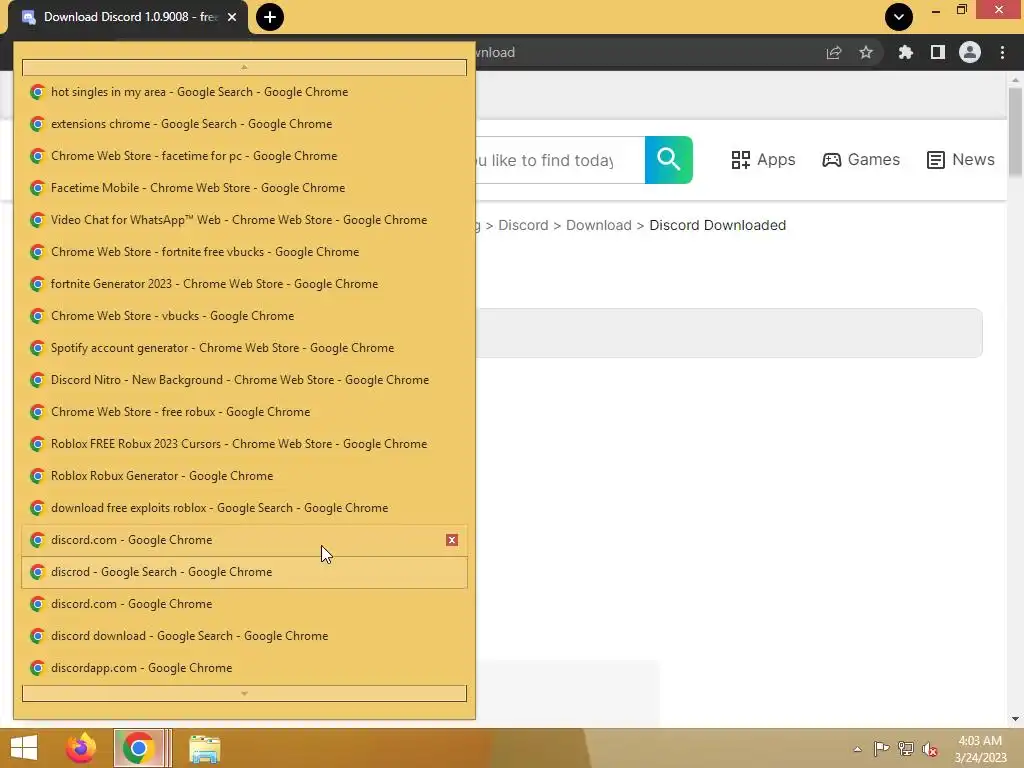Click Discord breadcrumb link
Screen dimensions: 1024x768
tap(523, 225)
